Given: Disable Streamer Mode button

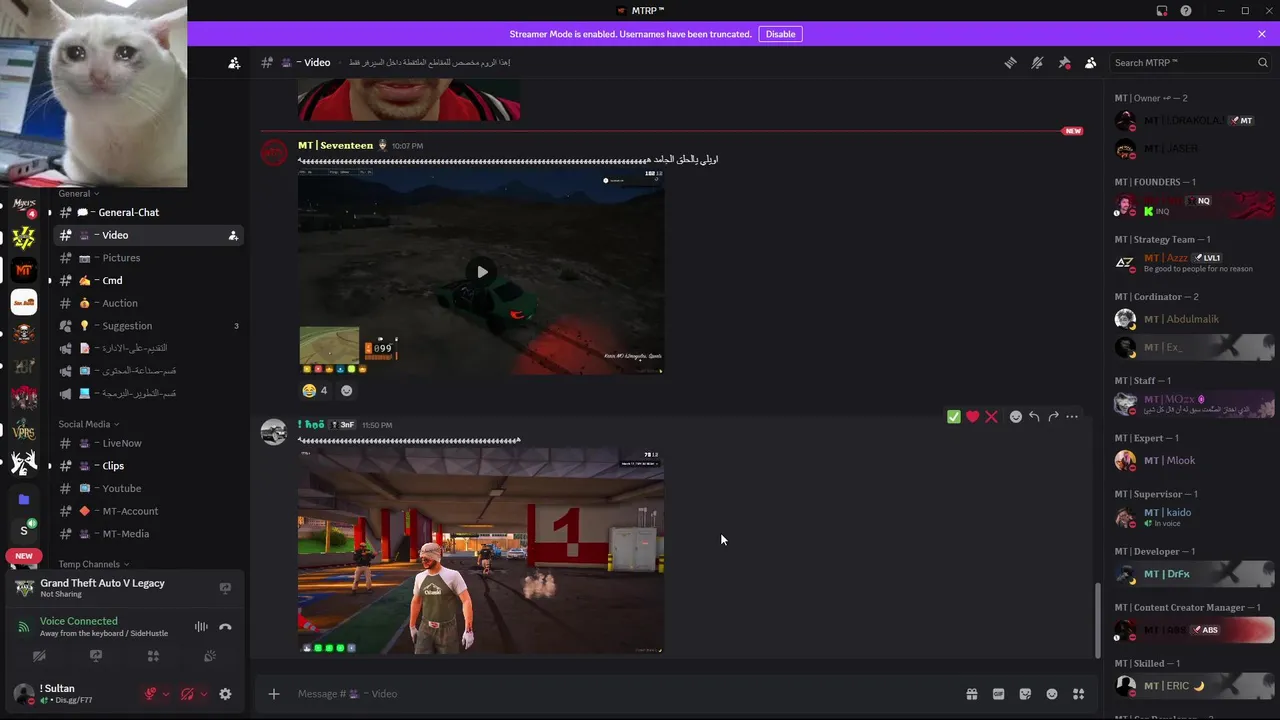Looking at the screenshot, I should 780,34.
